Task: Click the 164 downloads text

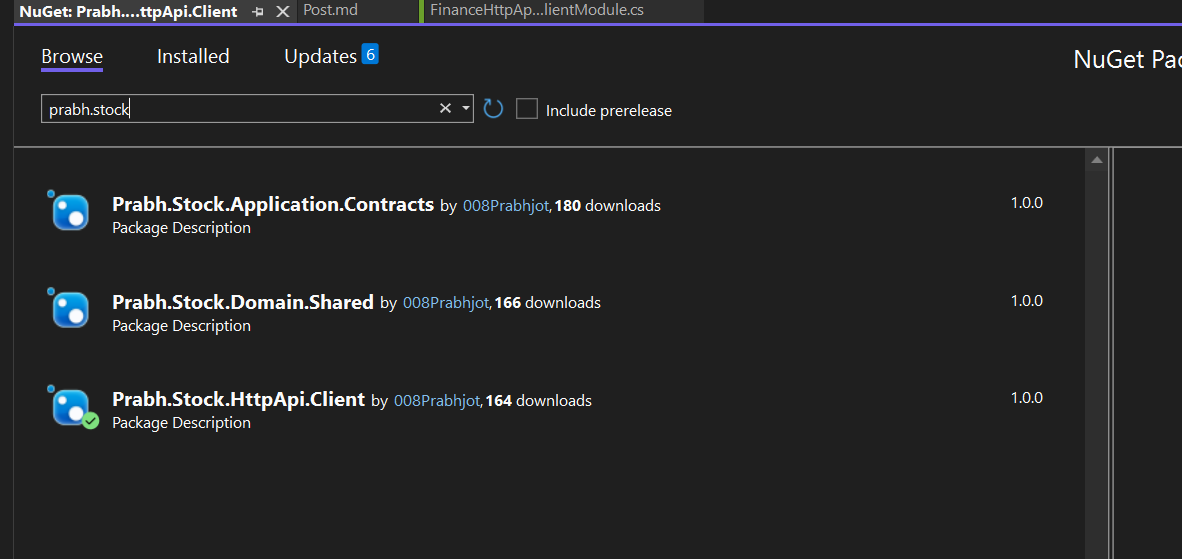Action: pos(538,401)
